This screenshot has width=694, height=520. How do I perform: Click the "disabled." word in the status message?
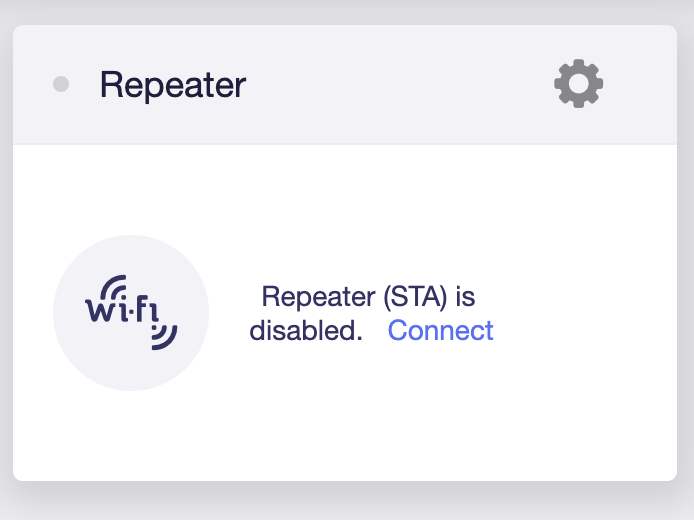pos(305,330)
